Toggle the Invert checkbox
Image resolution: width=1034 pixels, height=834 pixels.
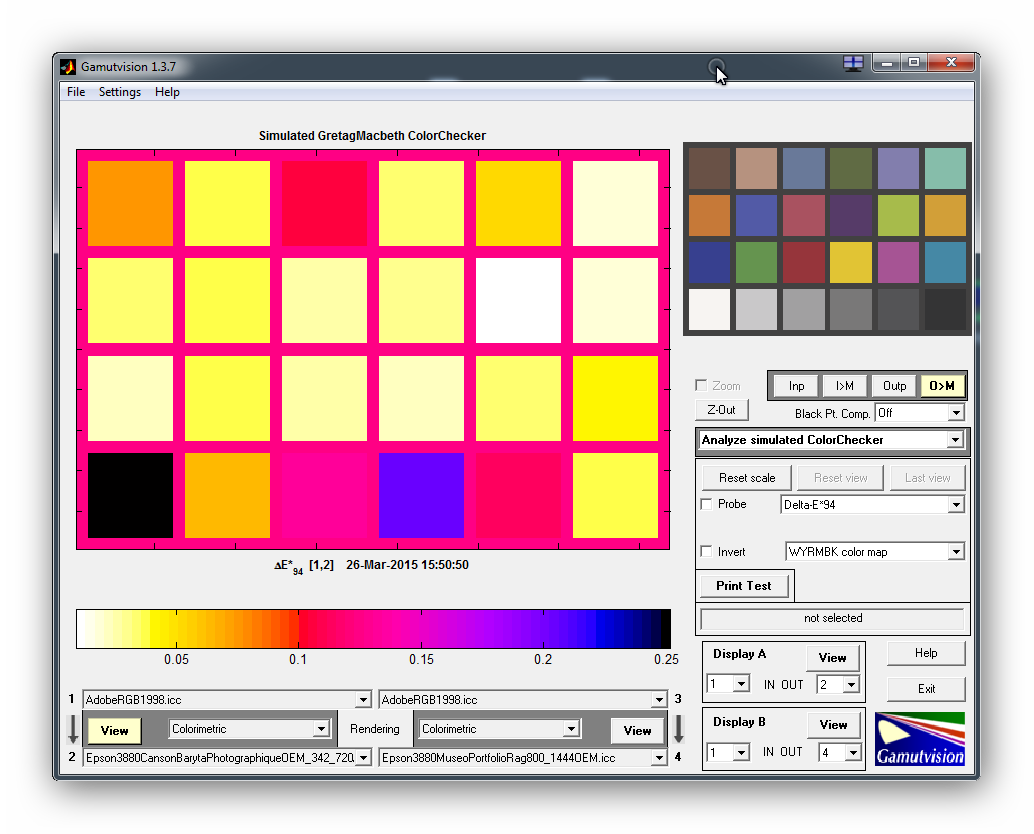[x=707, y=552]
